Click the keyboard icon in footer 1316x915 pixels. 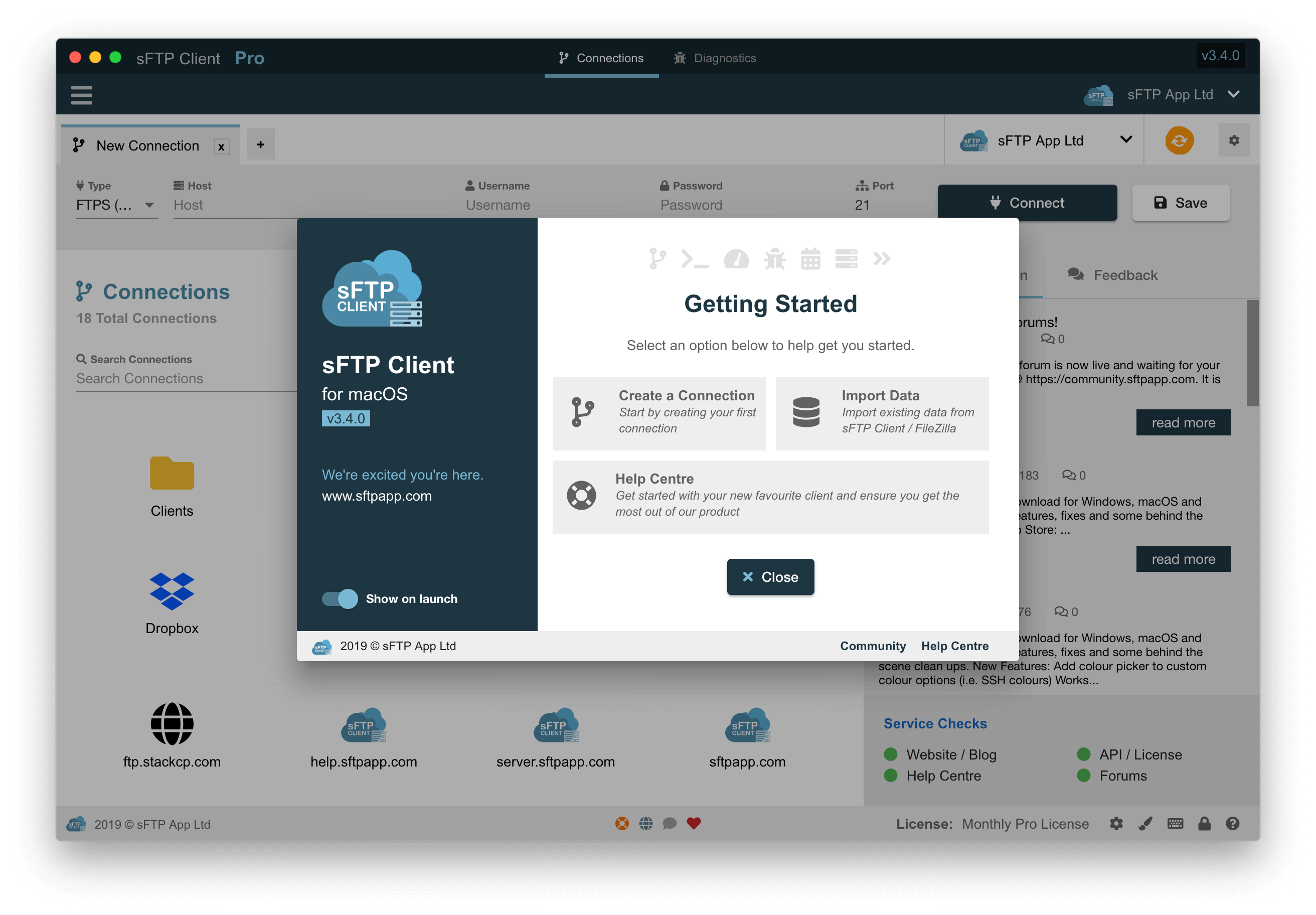click(x=1175, y=824)
